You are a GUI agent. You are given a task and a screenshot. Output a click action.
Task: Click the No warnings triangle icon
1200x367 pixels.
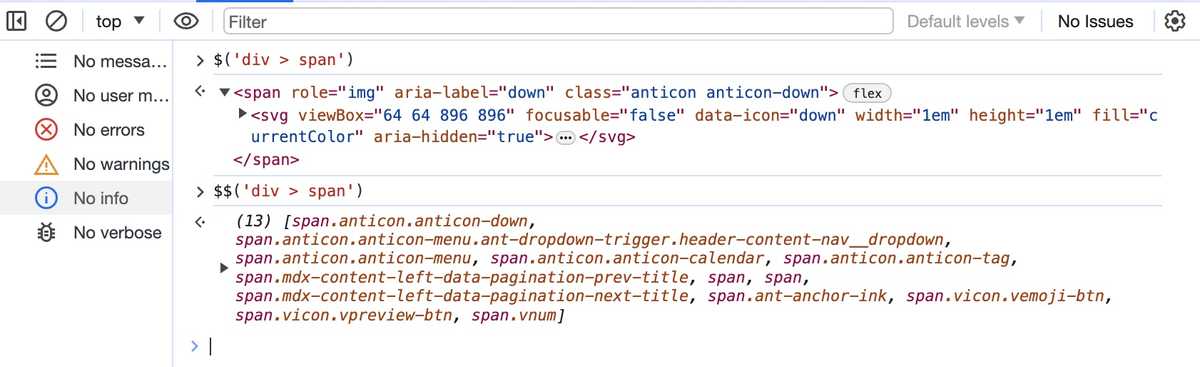(x=46, y=164)
